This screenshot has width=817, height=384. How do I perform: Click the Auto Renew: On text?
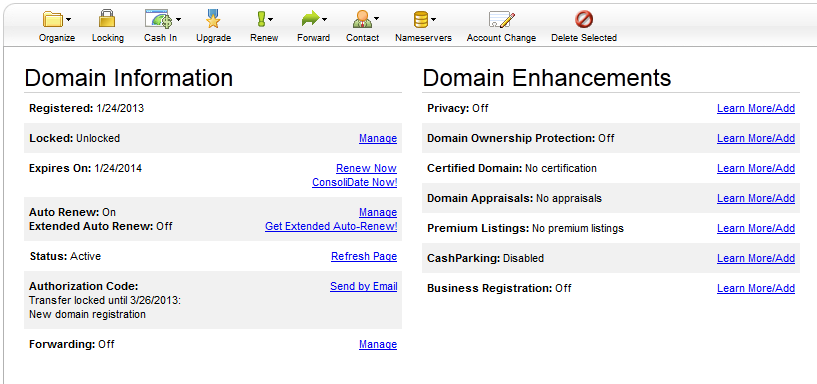point(72,213)
